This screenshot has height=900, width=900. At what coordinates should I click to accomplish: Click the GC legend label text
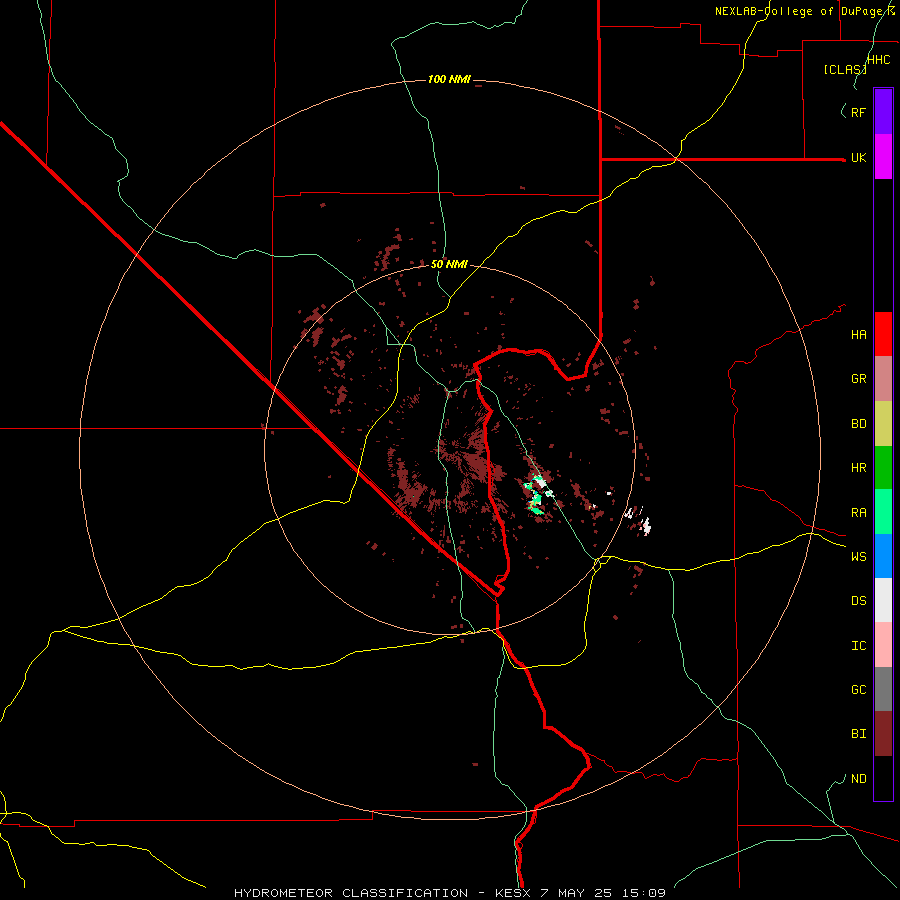tap(858, 690)
